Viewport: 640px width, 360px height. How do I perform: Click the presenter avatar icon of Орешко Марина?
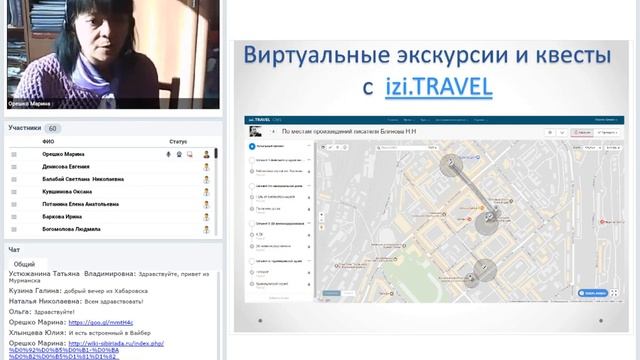207,154
